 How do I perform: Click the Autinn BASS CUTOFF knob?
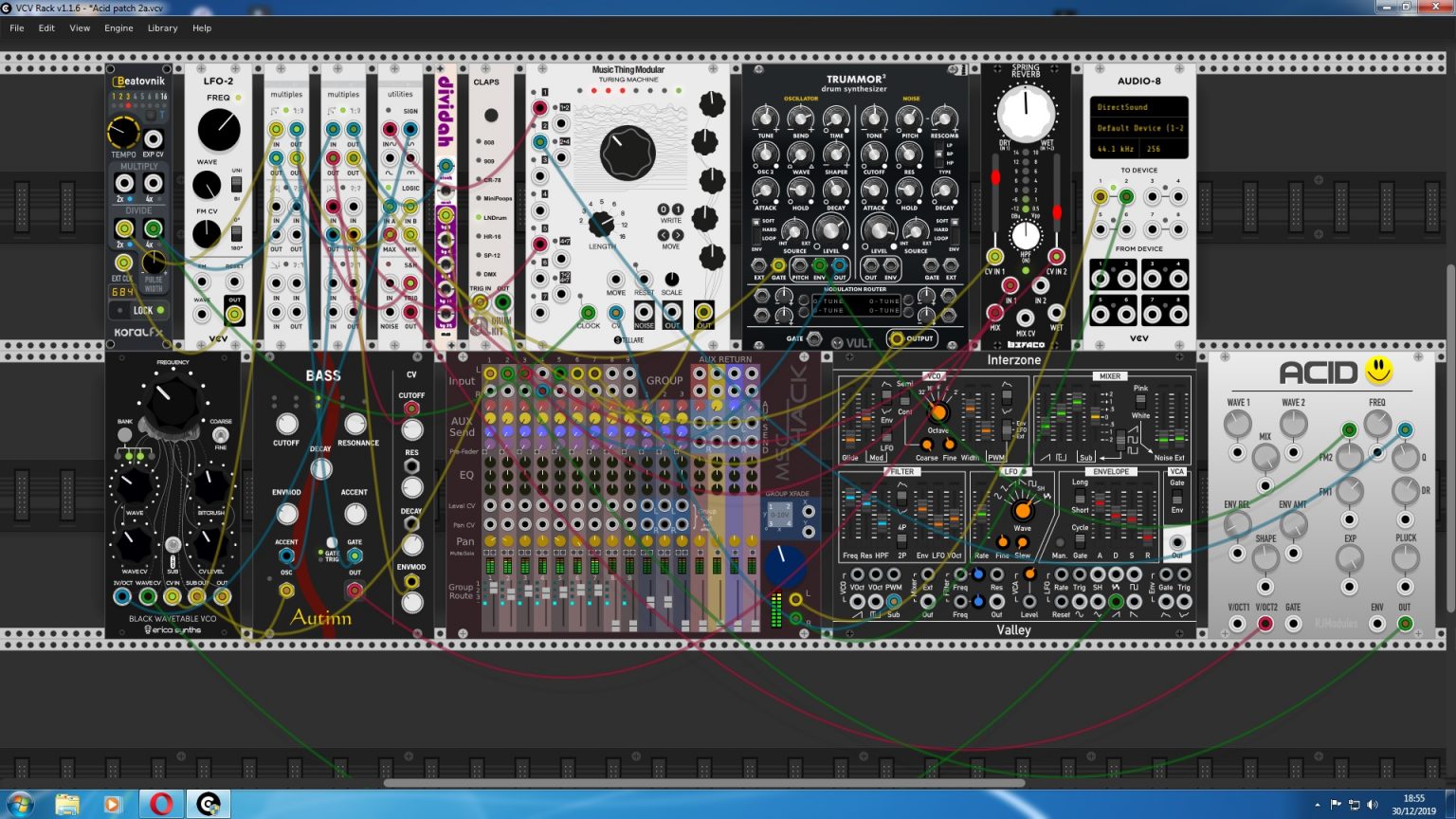tap(286, 424)
